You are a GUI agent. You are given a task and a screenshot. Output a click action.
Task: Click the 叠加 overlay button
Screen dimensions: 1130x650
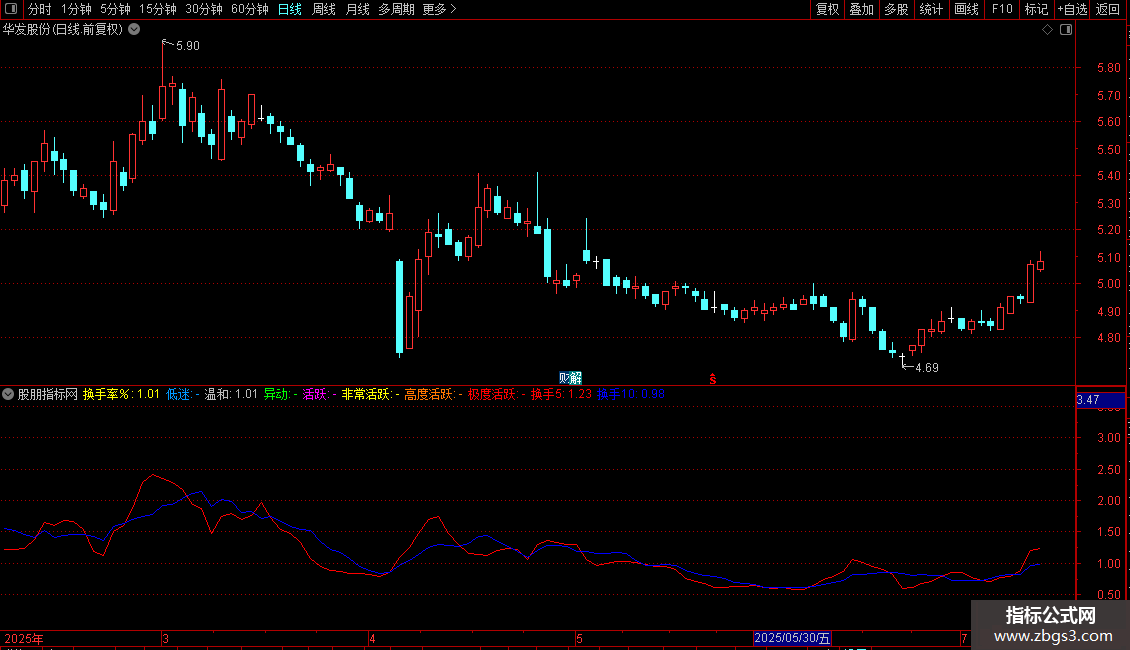[x=861, y=9]
